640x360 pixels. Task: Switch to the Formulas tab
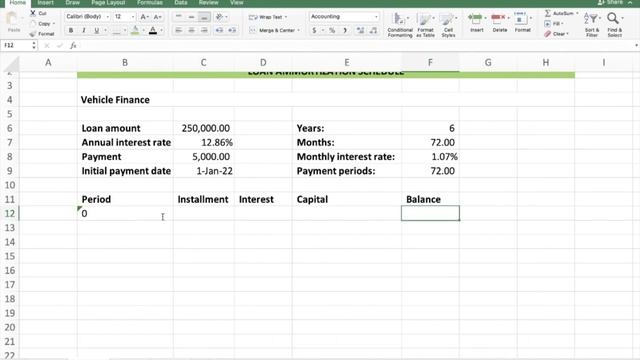click(x=150, y=2)
